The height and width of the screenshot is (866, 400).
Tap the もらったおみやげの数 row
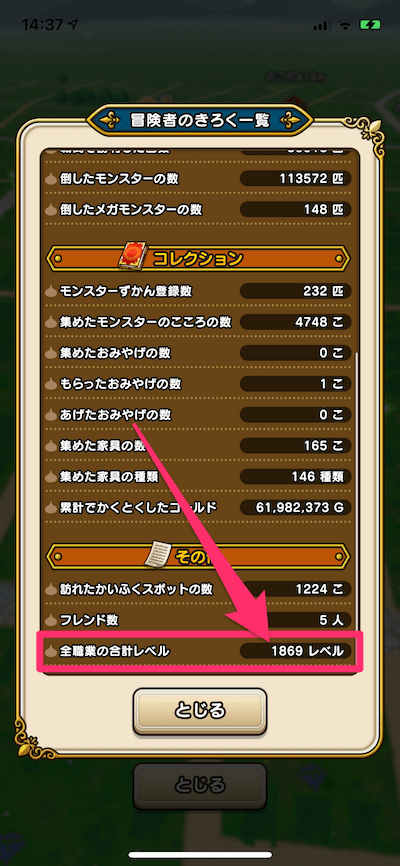(x=199, y=383)
